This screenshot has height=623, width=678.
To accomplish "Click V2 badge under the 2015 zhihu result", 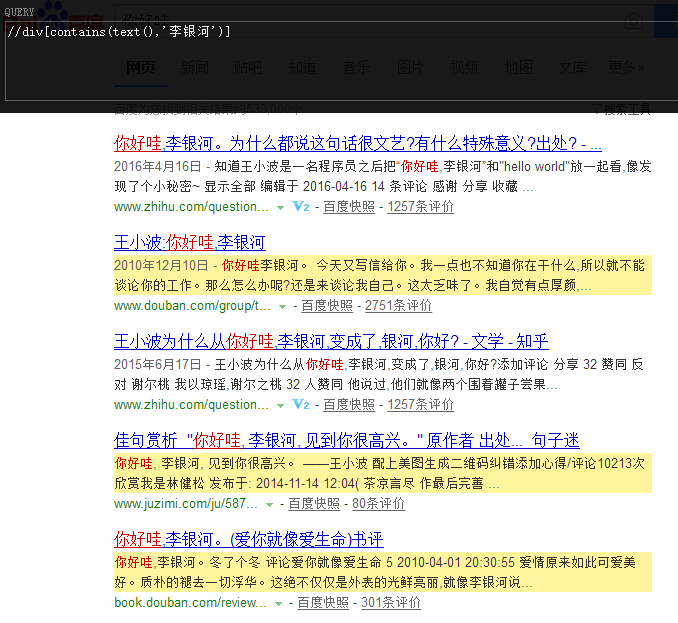I will 301,405.
